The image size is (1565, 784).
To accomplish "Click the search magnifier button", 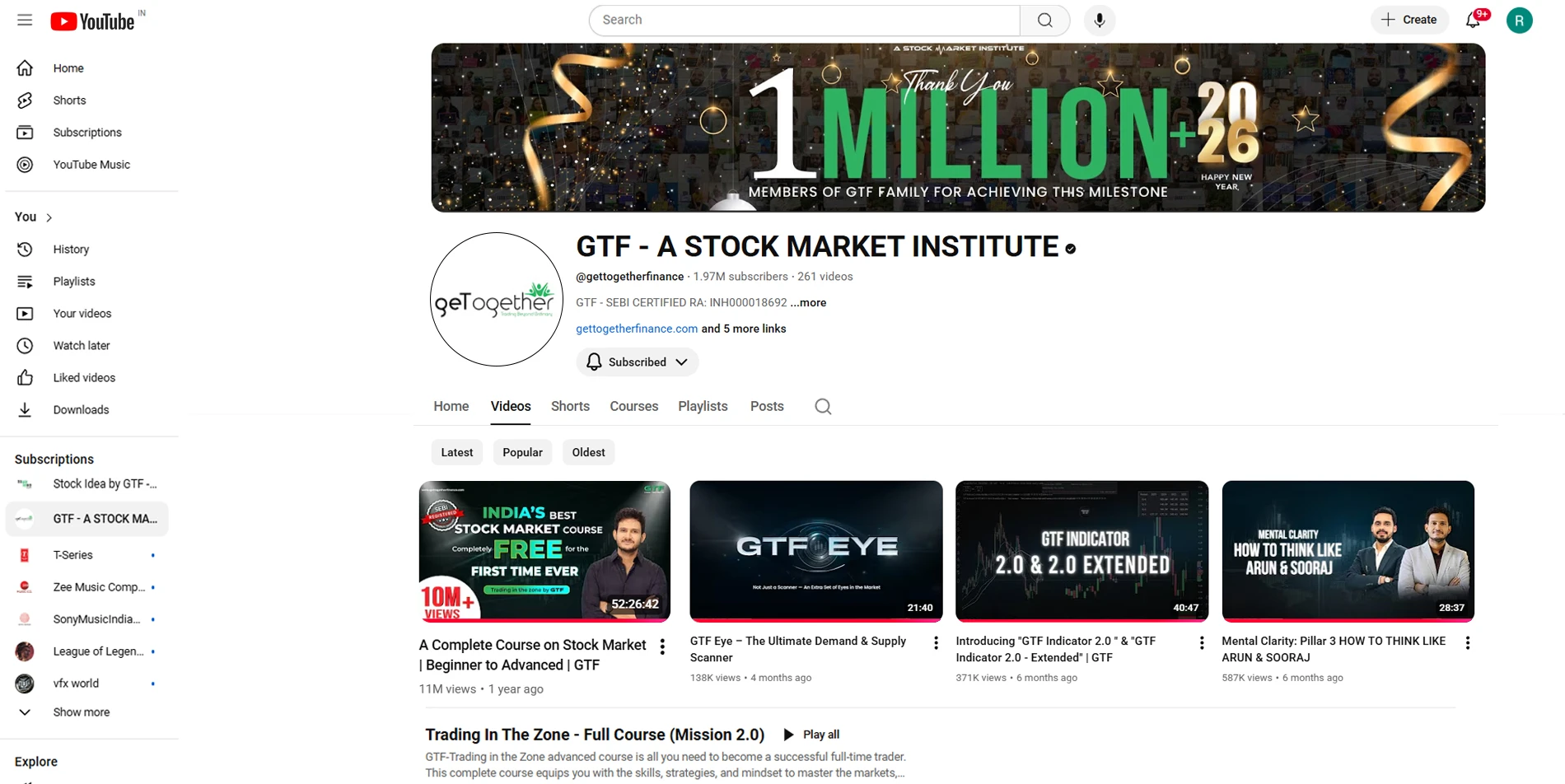I will pyautogui.click(x=1044, y=20).
